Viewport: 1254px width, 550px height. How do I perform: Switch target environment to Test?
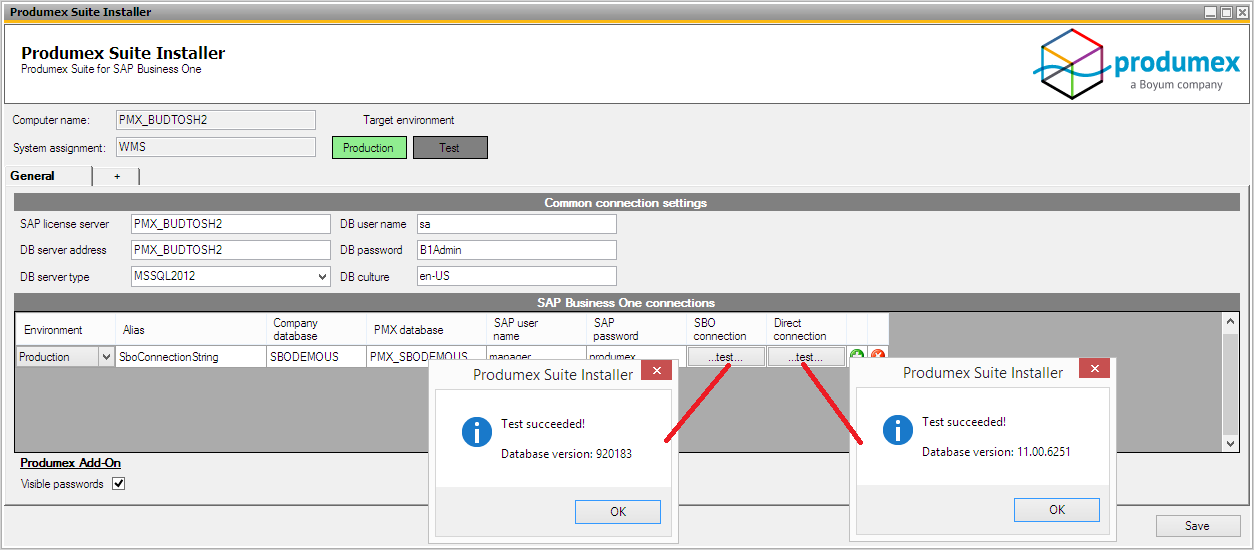[x=450, y=148]
